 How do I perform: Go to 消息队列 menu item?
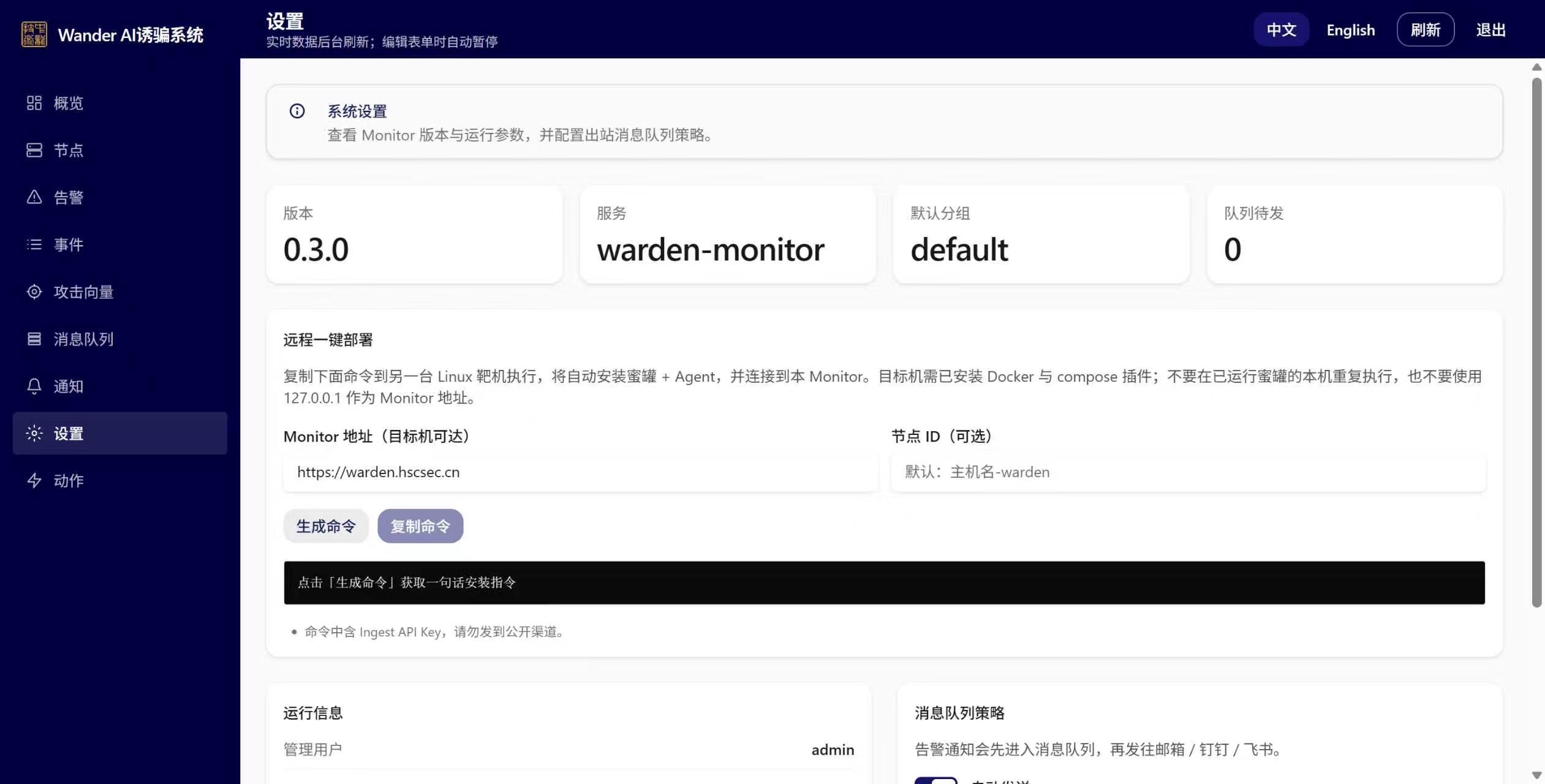[119, 339]
